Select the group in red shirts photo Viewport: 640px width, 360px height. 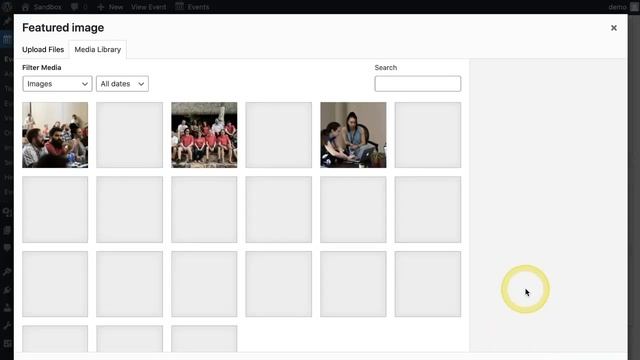pos(204,135)
